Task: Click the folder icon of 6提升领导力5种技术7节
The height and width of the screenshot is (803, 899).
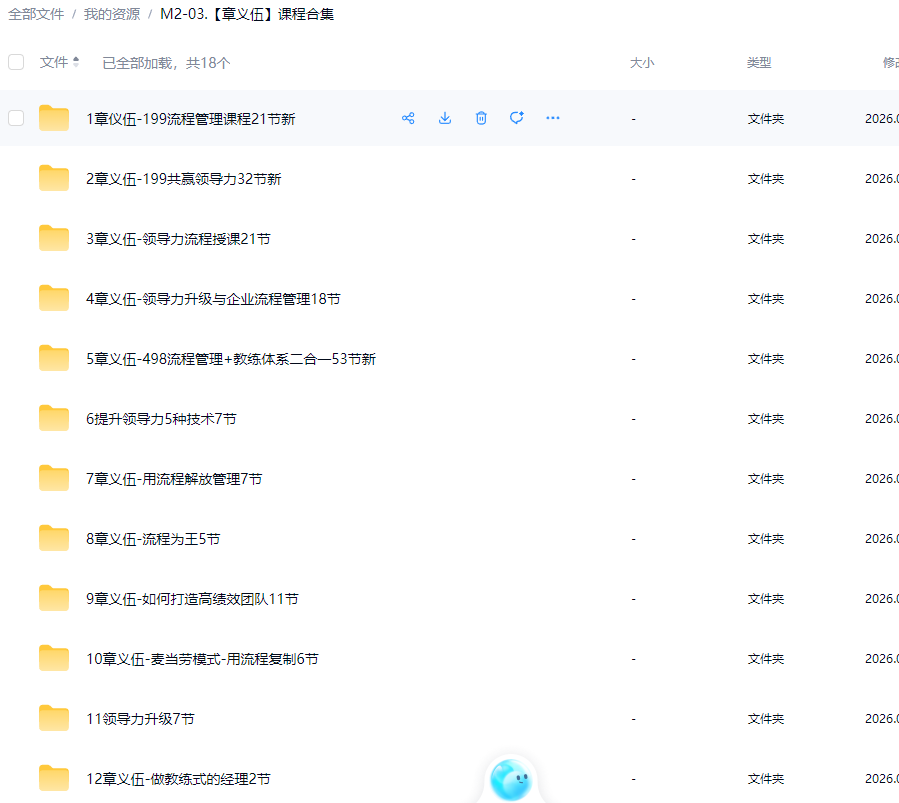Action: (53, 418)
